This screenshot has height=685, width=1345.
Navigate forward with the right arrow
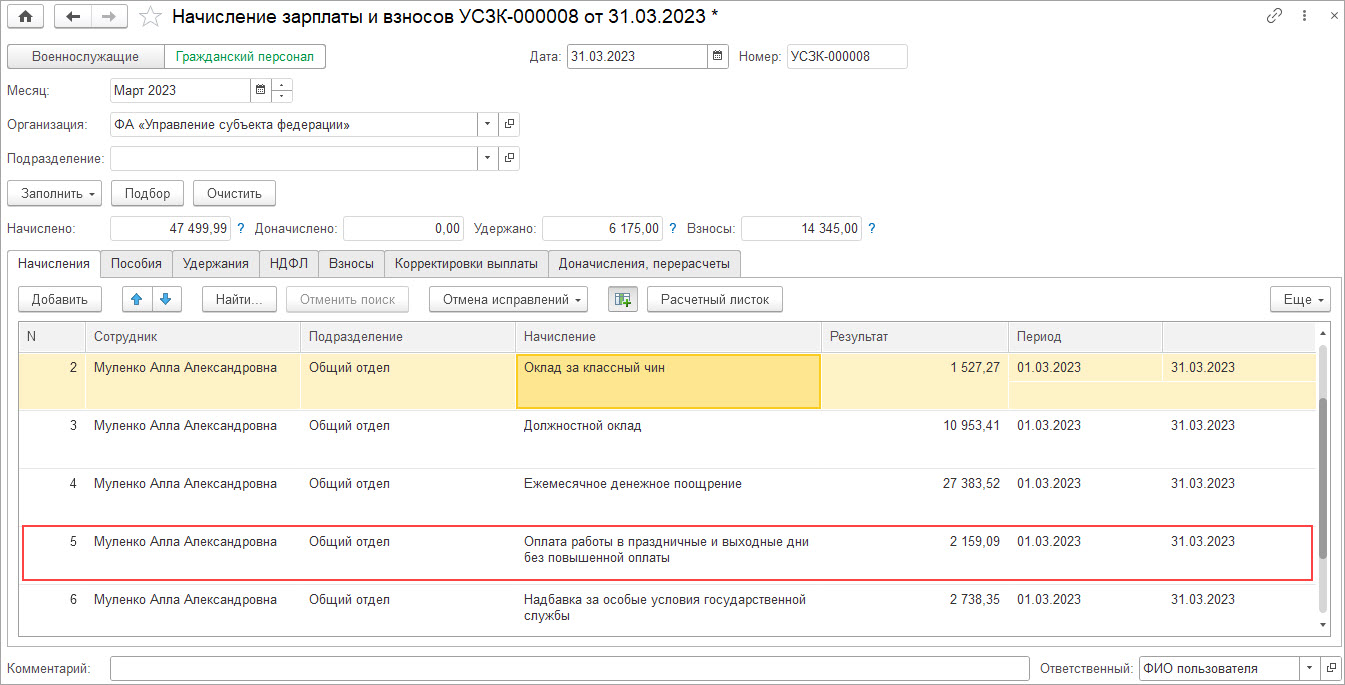point(109,16)
